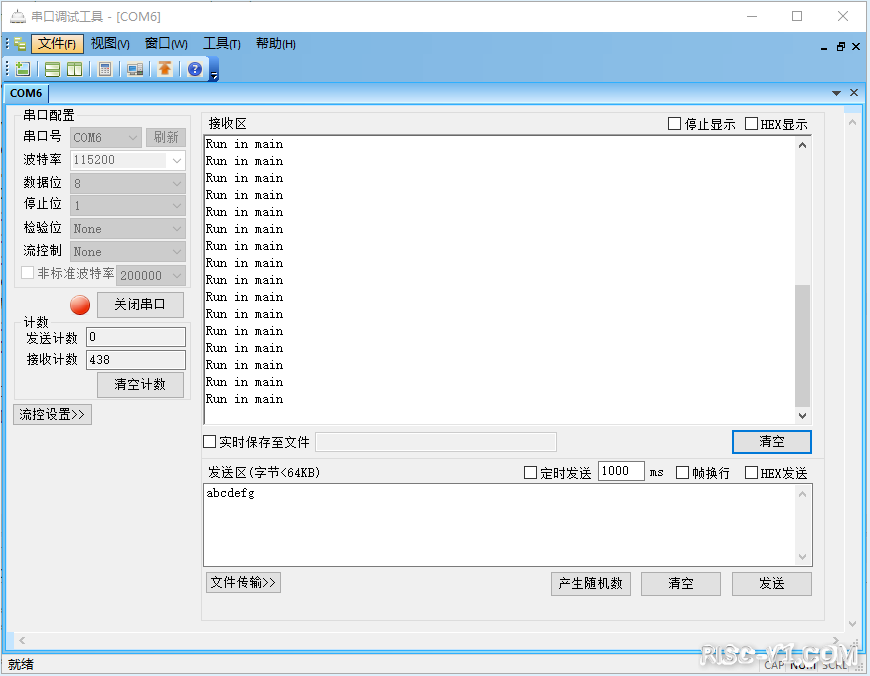The image size is (870, 676).
Task: Open the 帮助(H) menu
Action: (x=276, y=43)
